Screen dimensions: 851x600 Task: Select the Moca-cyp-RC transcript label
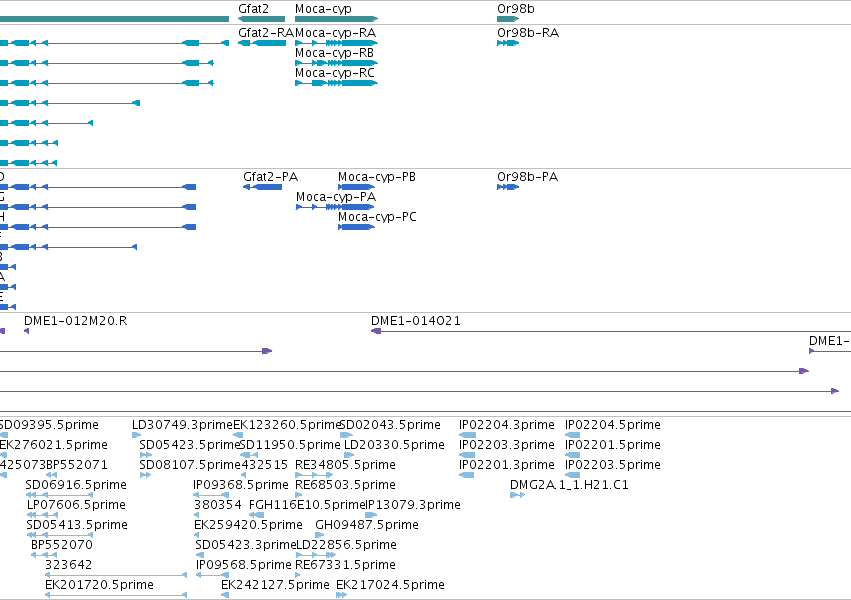(335, 73)
